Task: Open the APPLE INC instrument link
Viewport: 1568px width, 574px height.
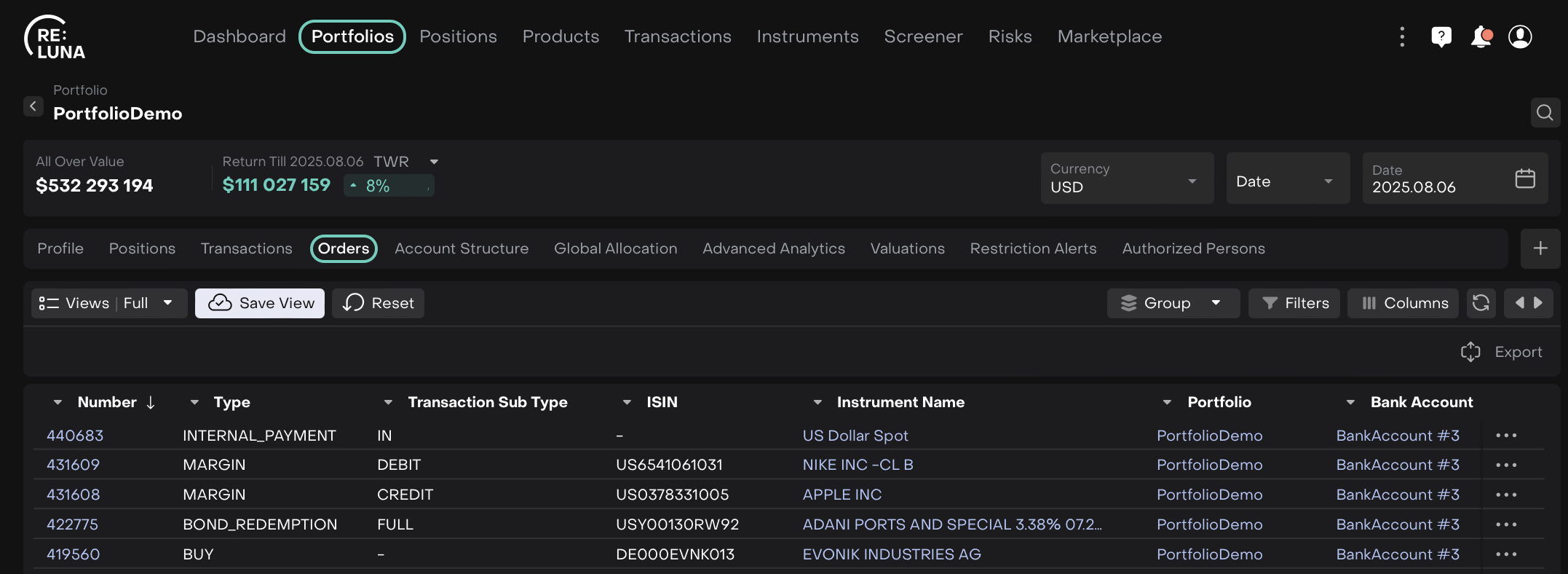Action: point(842,495)
